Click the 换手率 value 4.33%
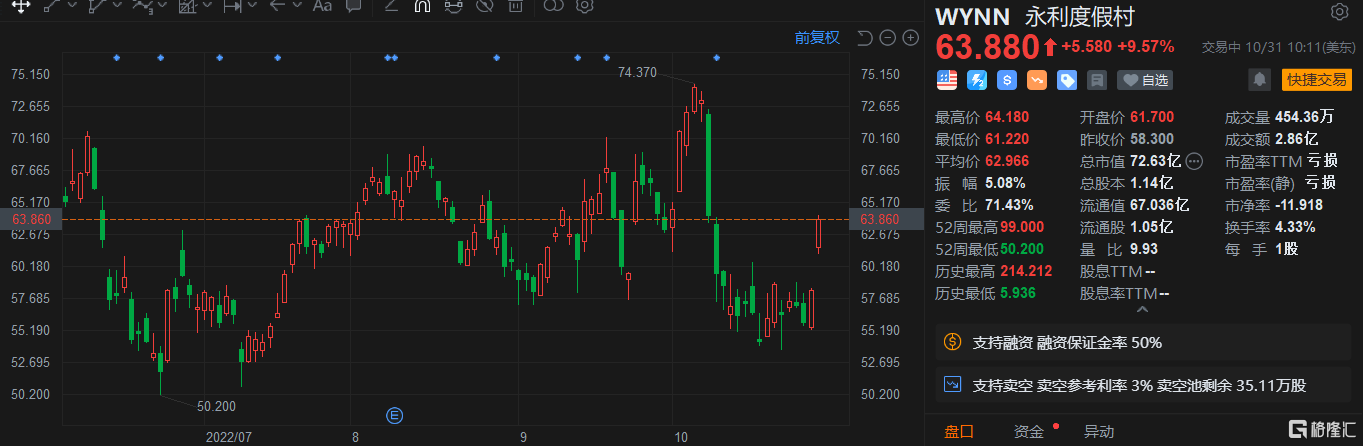 pyautogui.click(x=1295, y=227)
